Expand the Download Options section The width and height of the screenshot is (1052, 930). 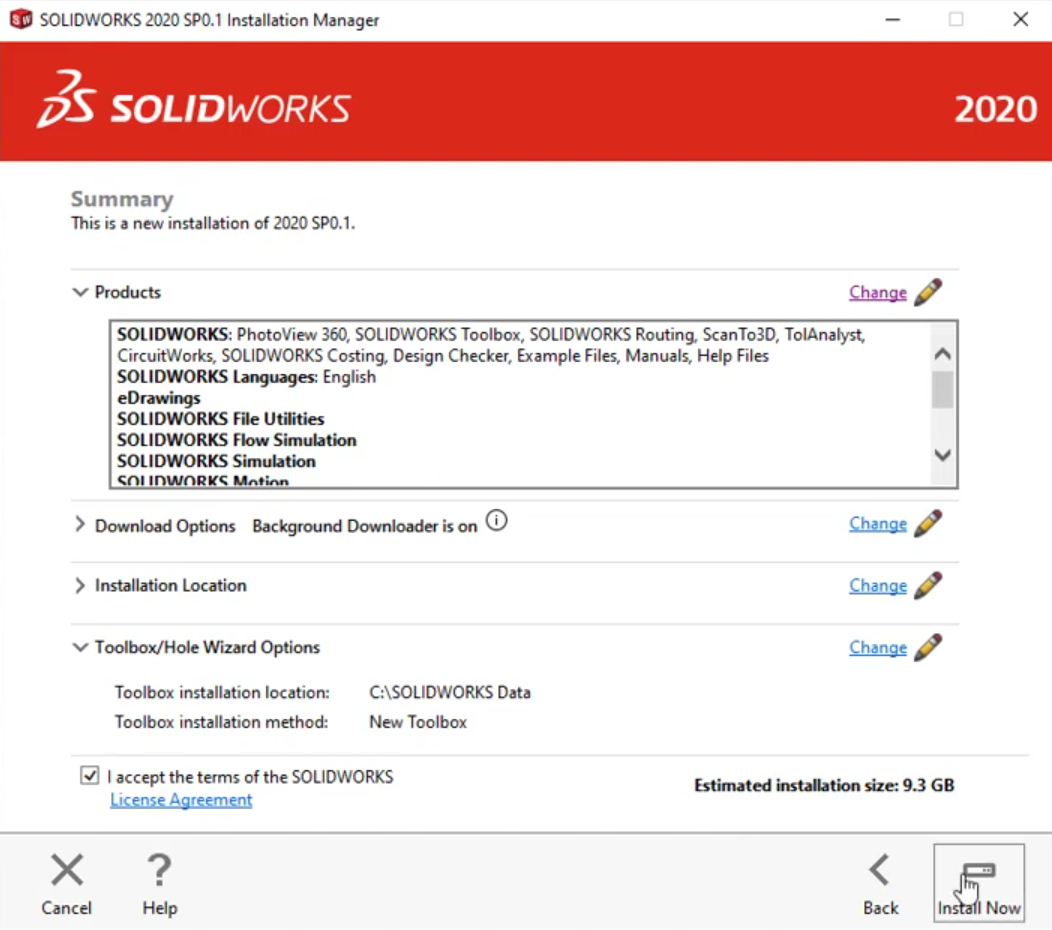point(80,525)
